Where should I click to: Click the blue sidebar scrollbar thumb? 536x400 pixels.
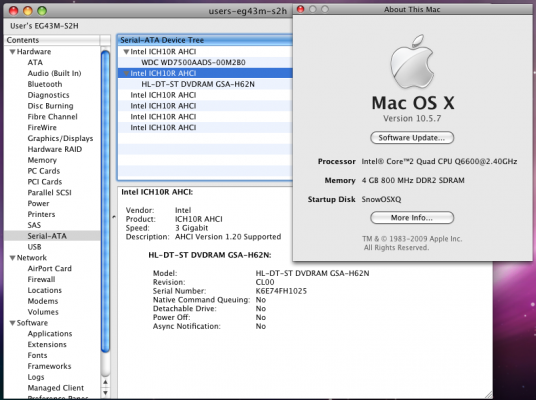coord(105,202)
